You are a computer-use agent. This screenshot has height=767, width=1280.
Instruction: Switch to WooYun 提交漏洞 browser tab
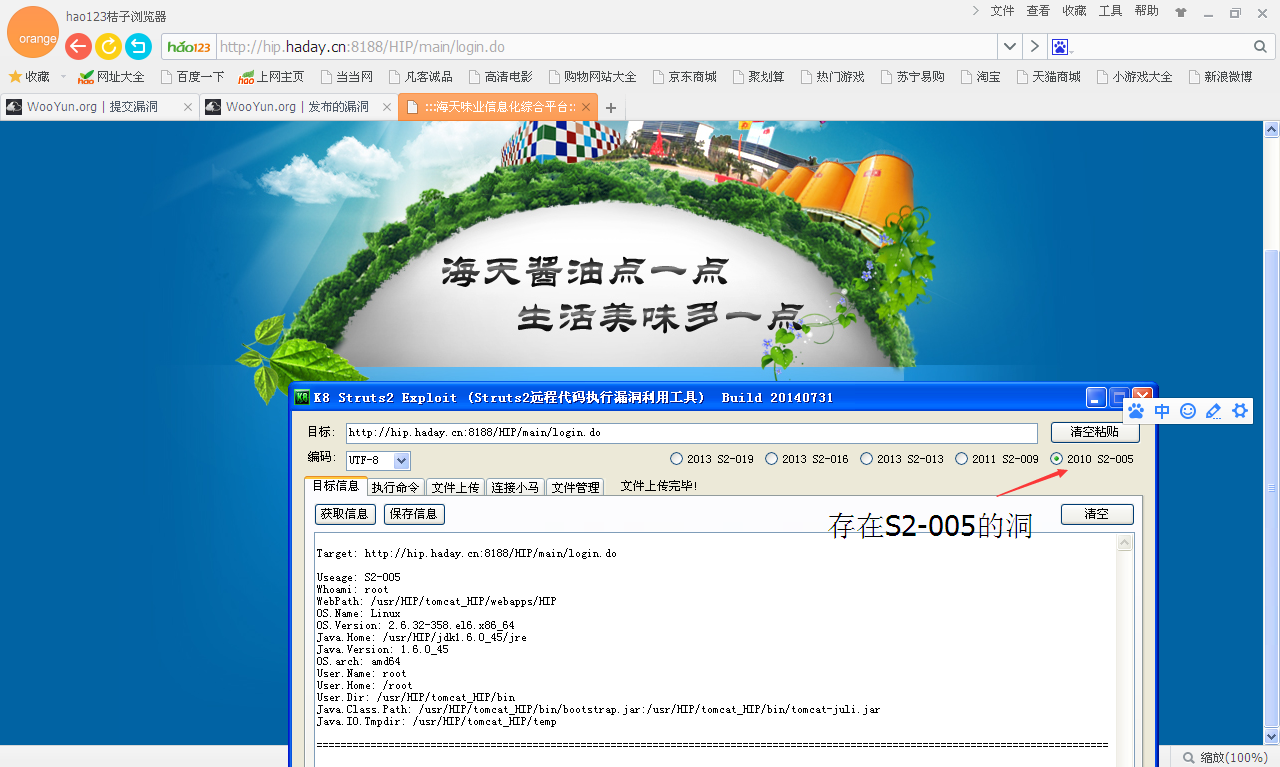click(x=99, y=107)
